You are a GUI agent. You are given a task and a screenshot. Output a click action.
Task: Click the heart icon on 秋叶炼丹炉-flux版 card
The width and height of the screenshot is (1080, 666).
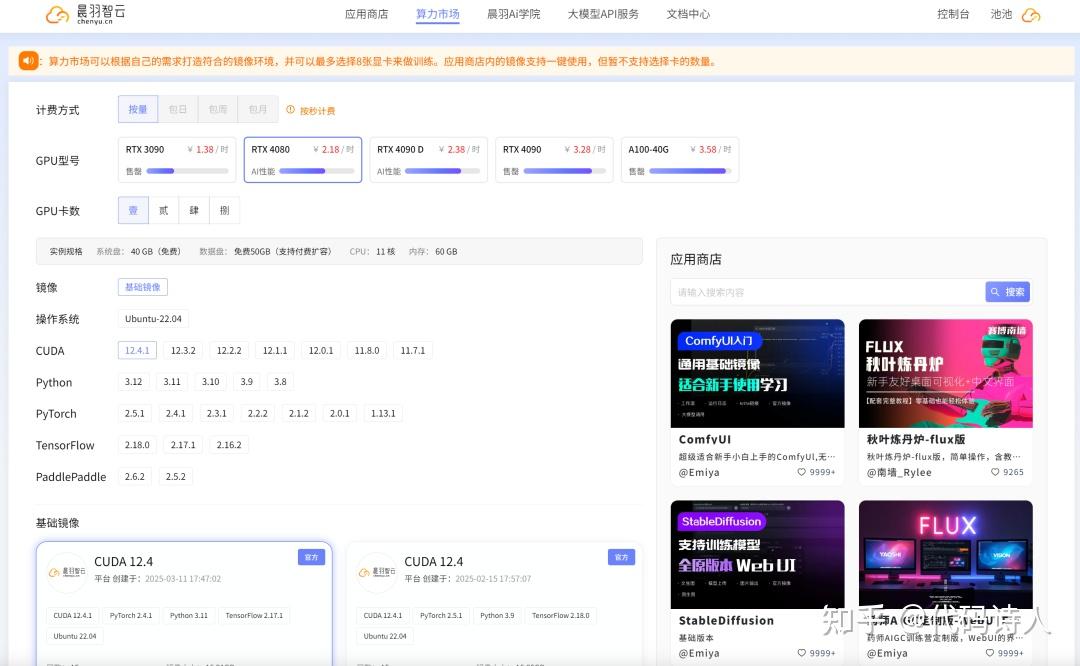pos(996,472)
